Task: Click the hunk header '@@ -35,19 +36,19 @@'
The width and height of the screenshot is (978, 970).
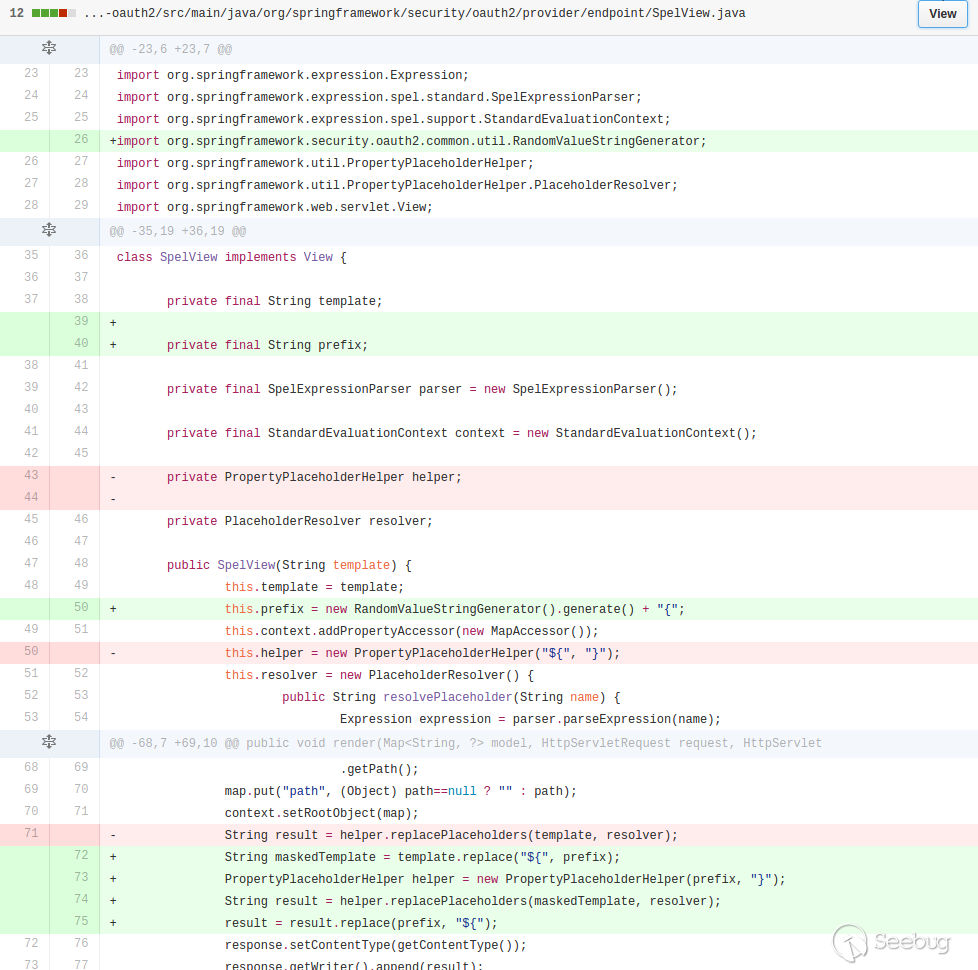Action: point(177,231)
